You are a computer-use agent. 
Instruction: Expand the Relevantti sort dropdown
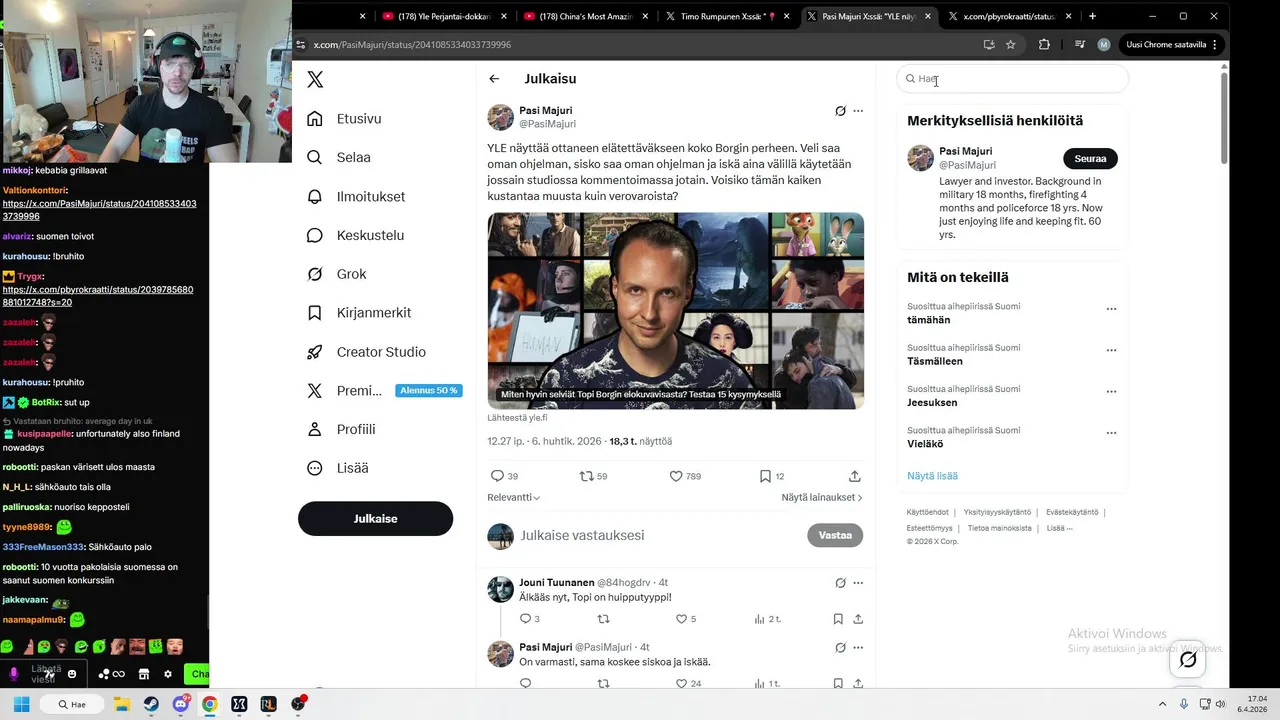point(513,497)
